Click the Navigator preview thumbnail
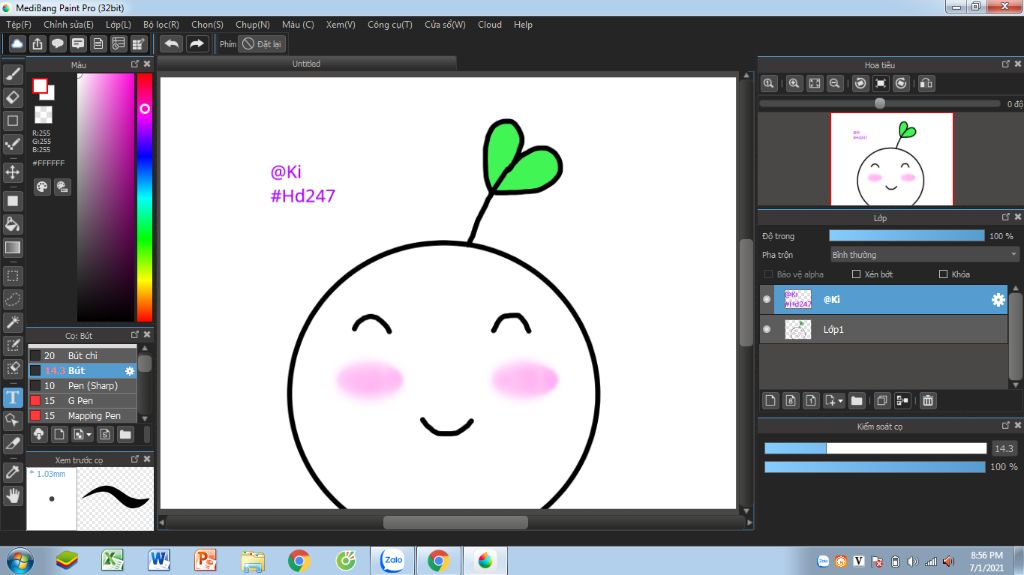Screen dimensions: 1024x575 tap(891, 159)
